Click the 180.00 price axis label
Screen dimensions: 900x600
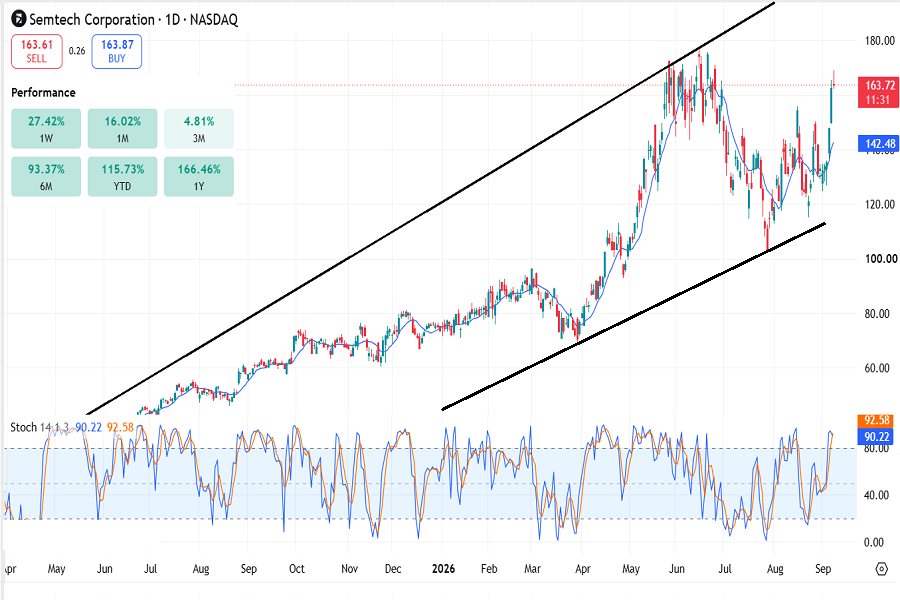879,41
